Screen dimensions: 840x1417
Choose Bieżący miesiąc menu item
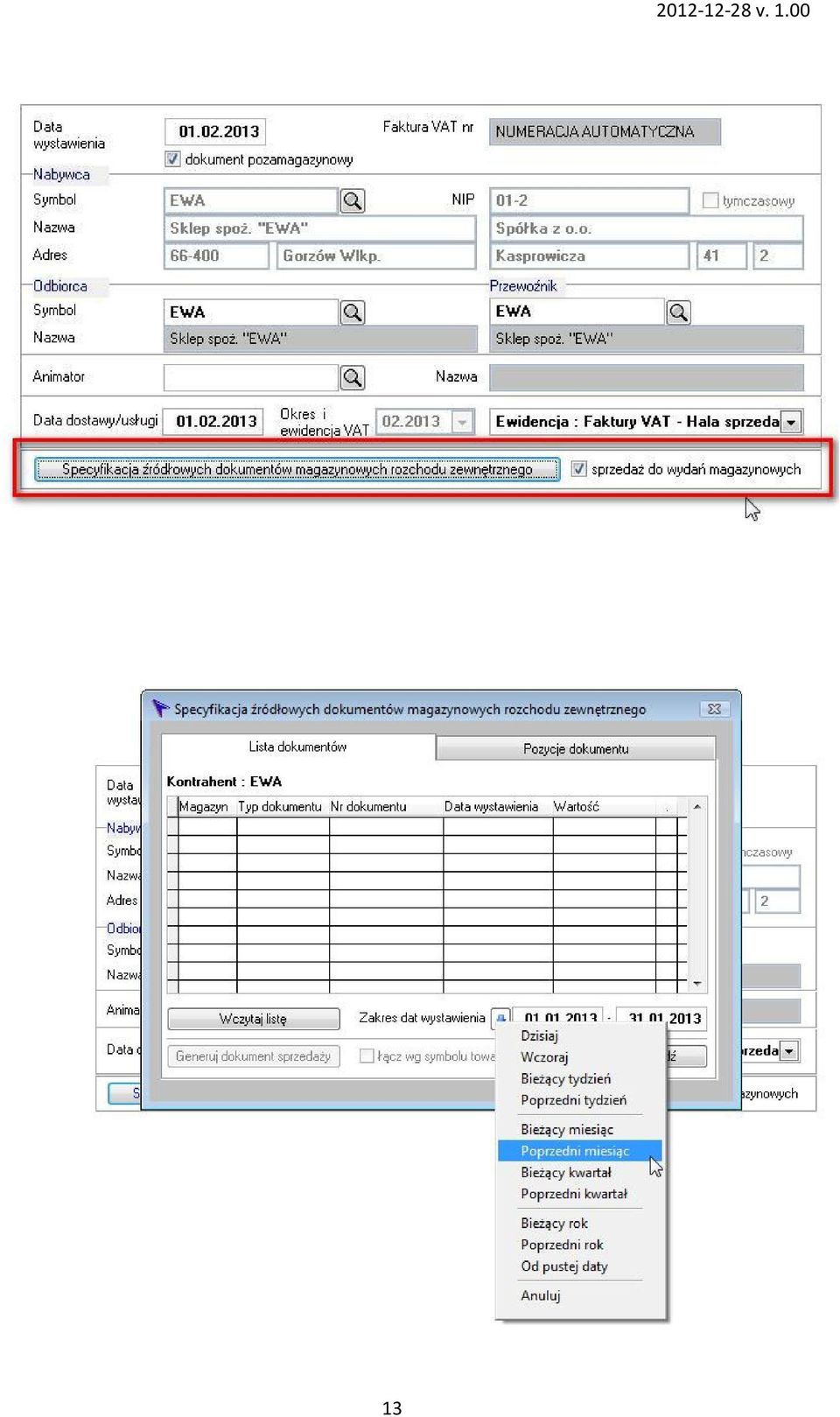click(567, 1130)
